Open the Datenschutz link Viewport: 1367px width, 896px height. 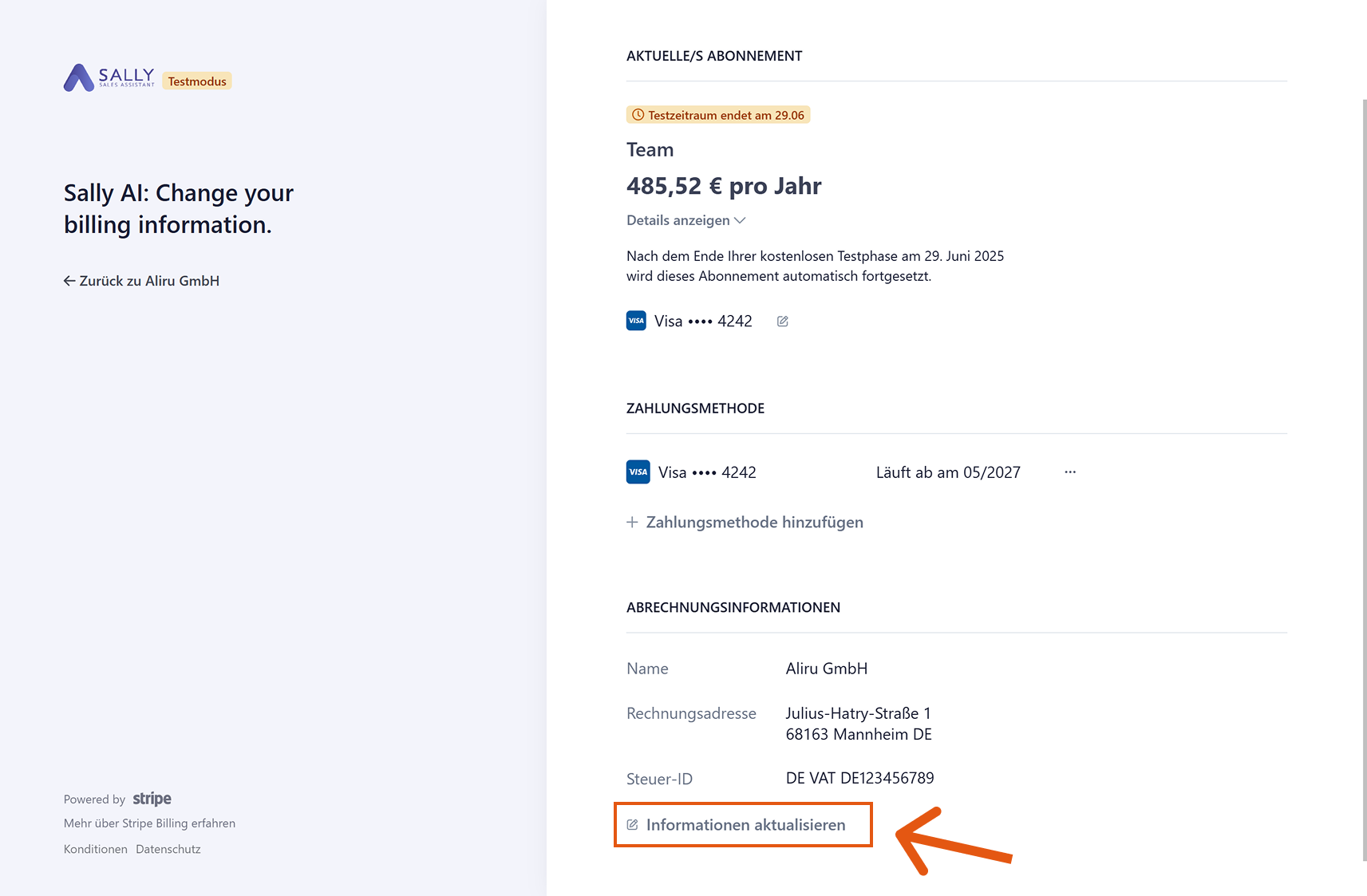(x=168, y=849)
